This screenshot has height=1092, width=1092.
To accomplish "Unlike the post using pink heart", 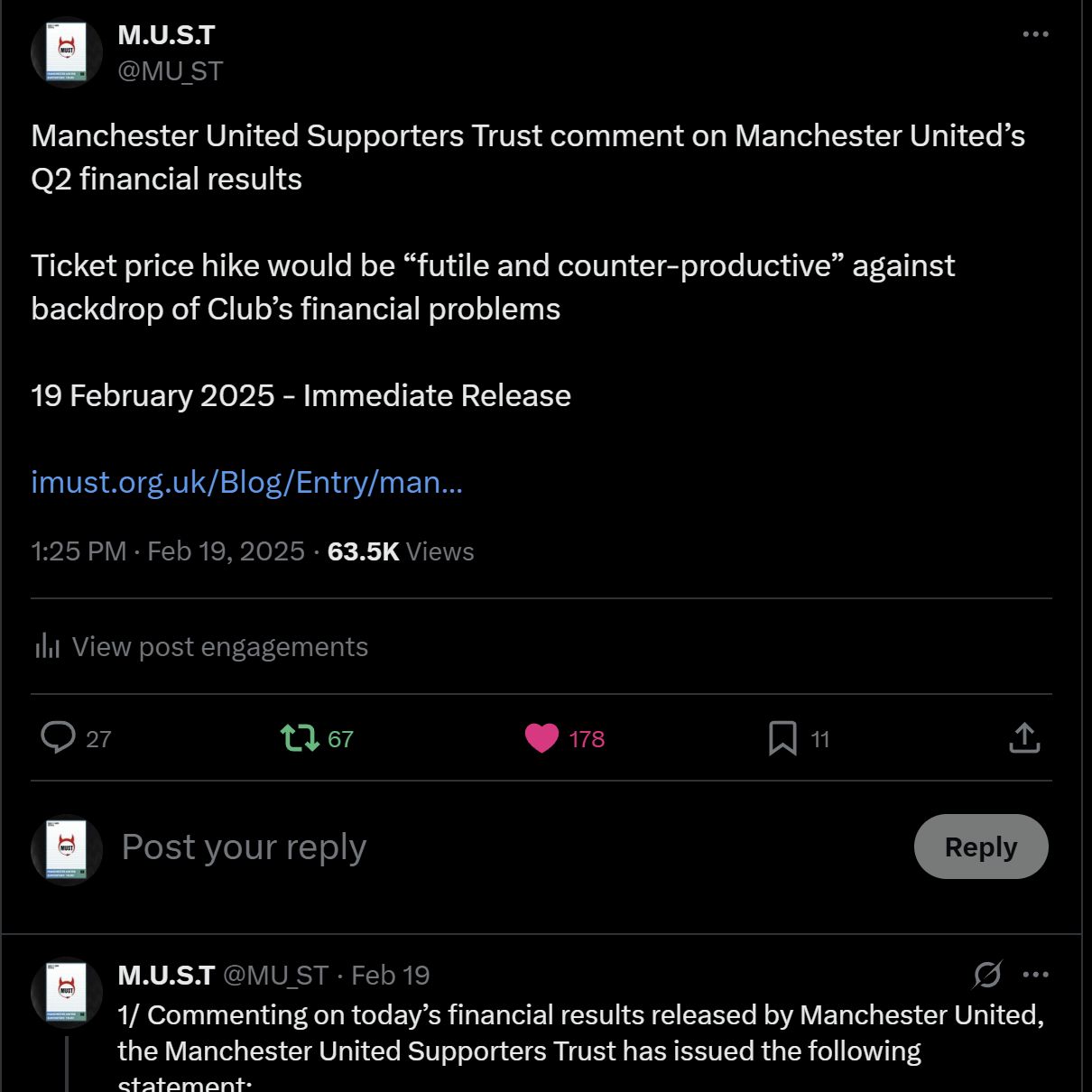I will coord(541,737).
